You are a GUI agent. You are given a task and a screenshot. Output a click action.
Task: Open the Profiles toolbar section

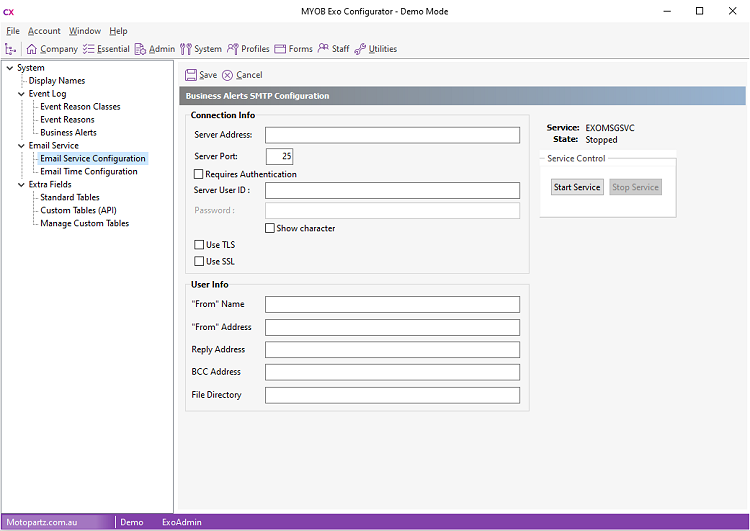click(x=248, y=49)
